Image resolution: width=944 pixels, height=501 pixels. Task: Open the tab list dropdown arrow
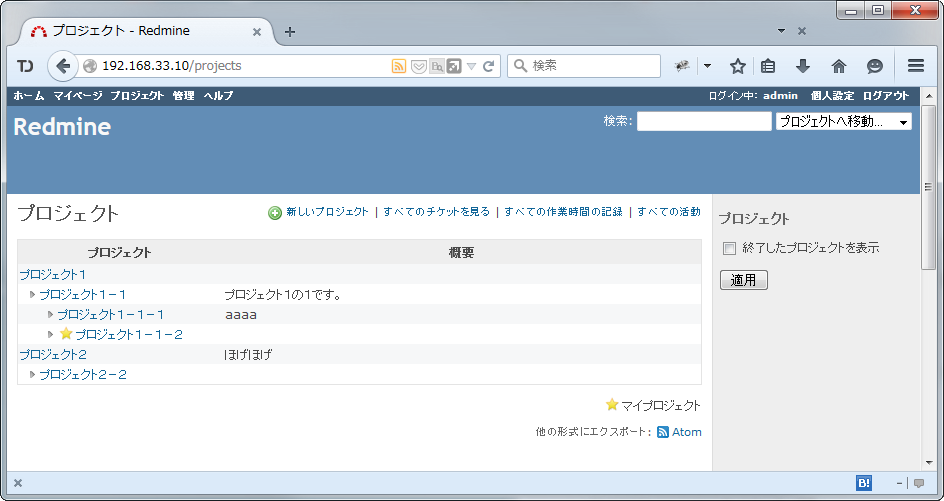click(x=781, y=31)
